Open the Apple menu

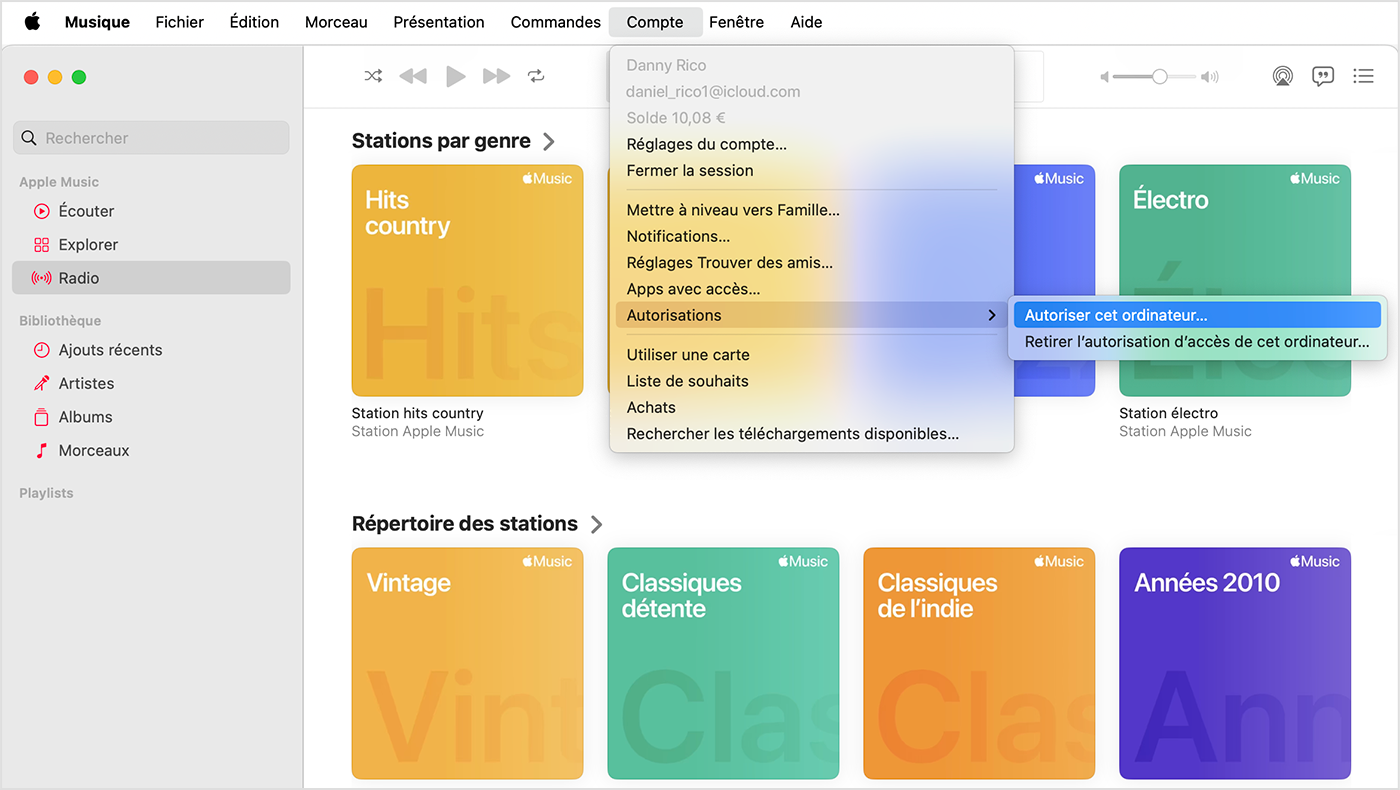[x=32, y=22]
